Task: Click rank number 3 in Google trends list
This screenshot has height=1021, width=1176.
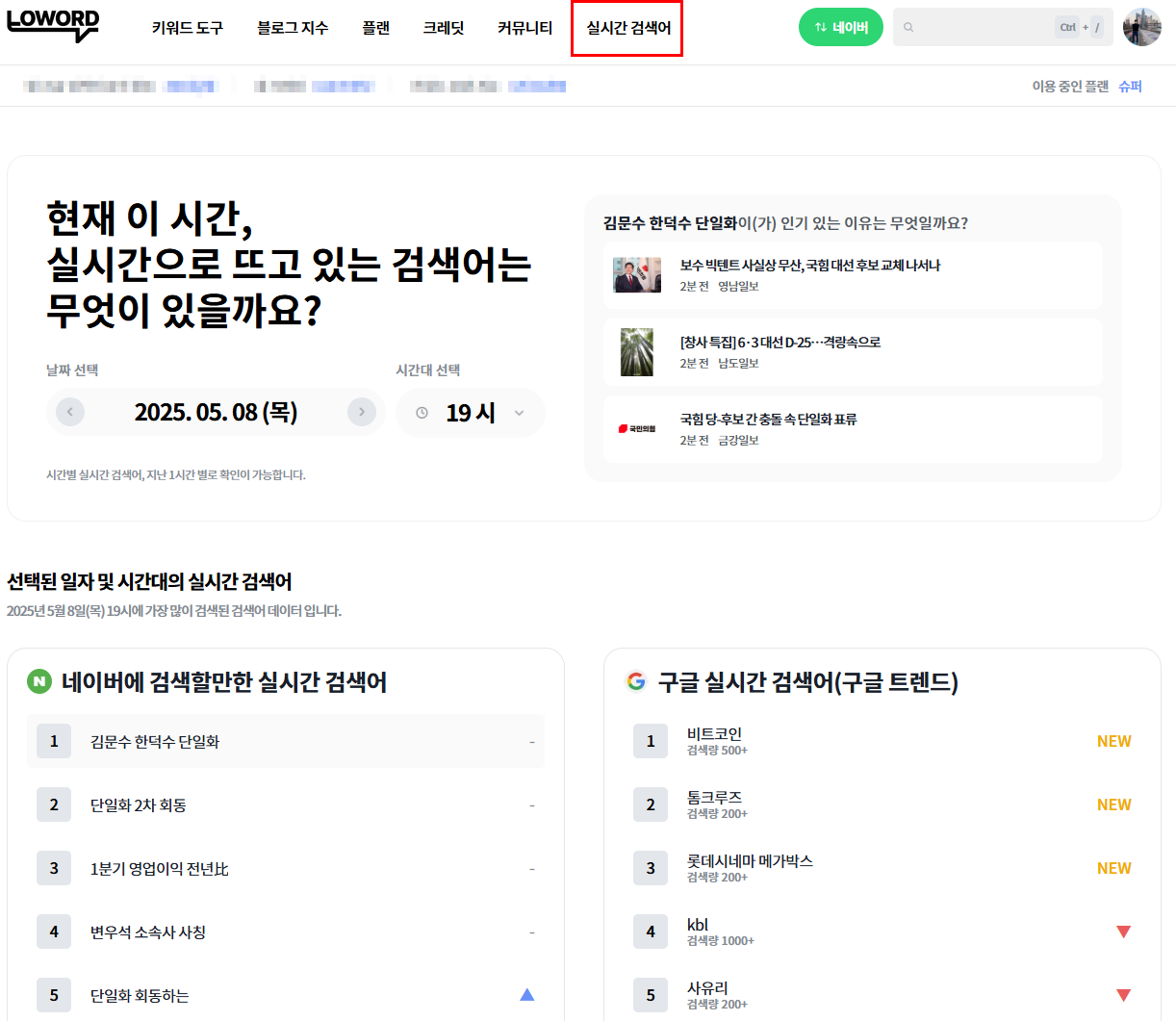Action: pos(651,868)
